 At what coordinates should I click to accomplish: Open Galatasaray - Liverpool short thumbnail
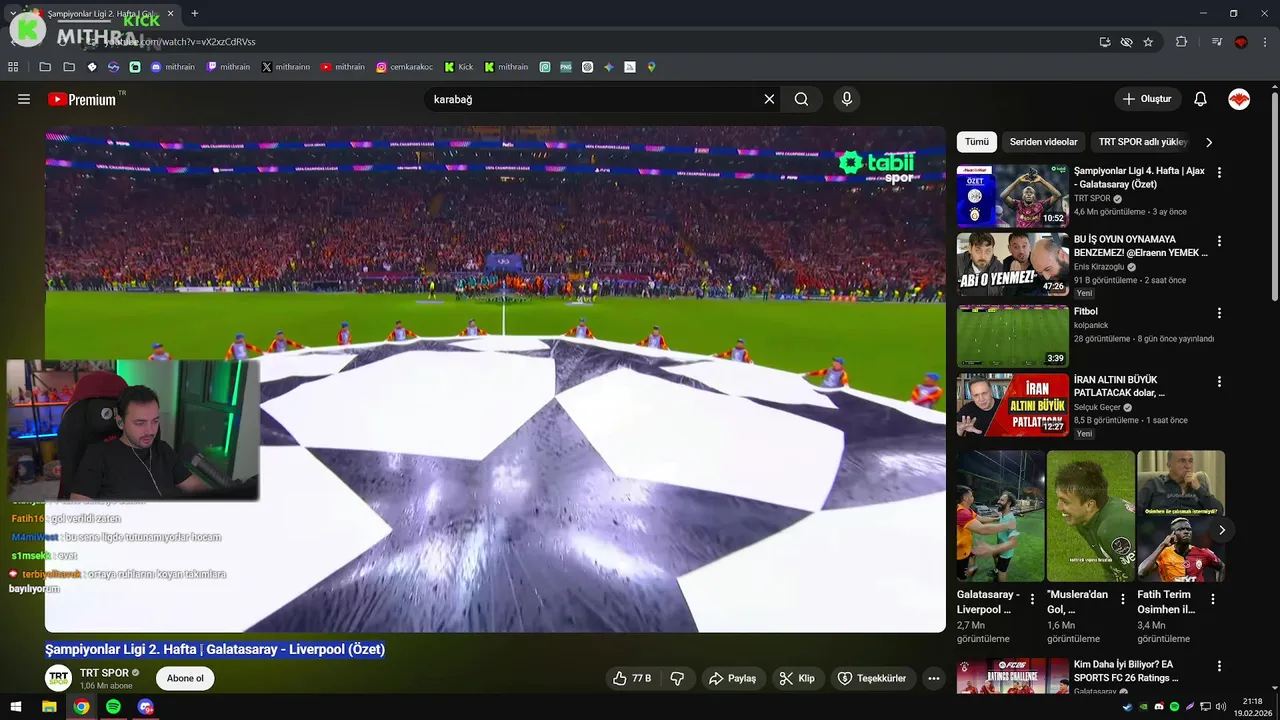coord(1000,516)
